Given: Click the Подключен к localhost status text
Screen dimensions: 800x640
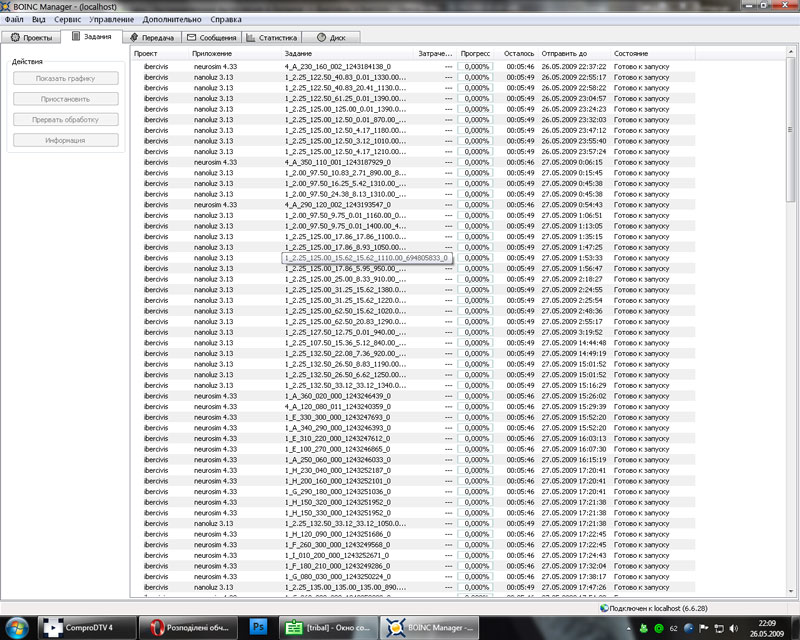Looking at the screenshot, I should (658, 608).
